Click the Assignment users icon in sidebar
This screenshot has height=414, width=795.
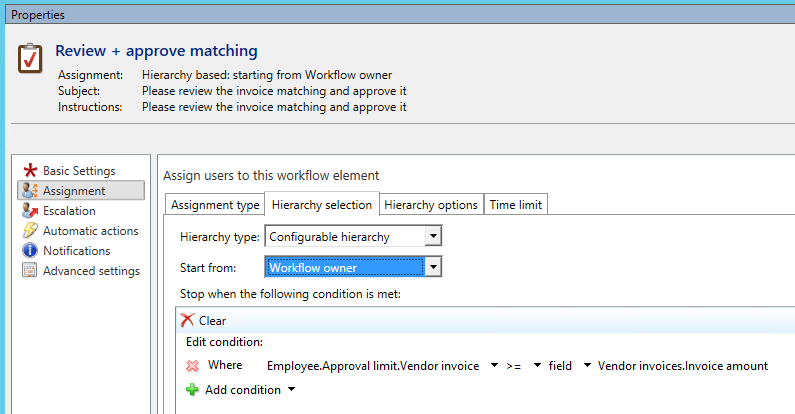point(29,191)
